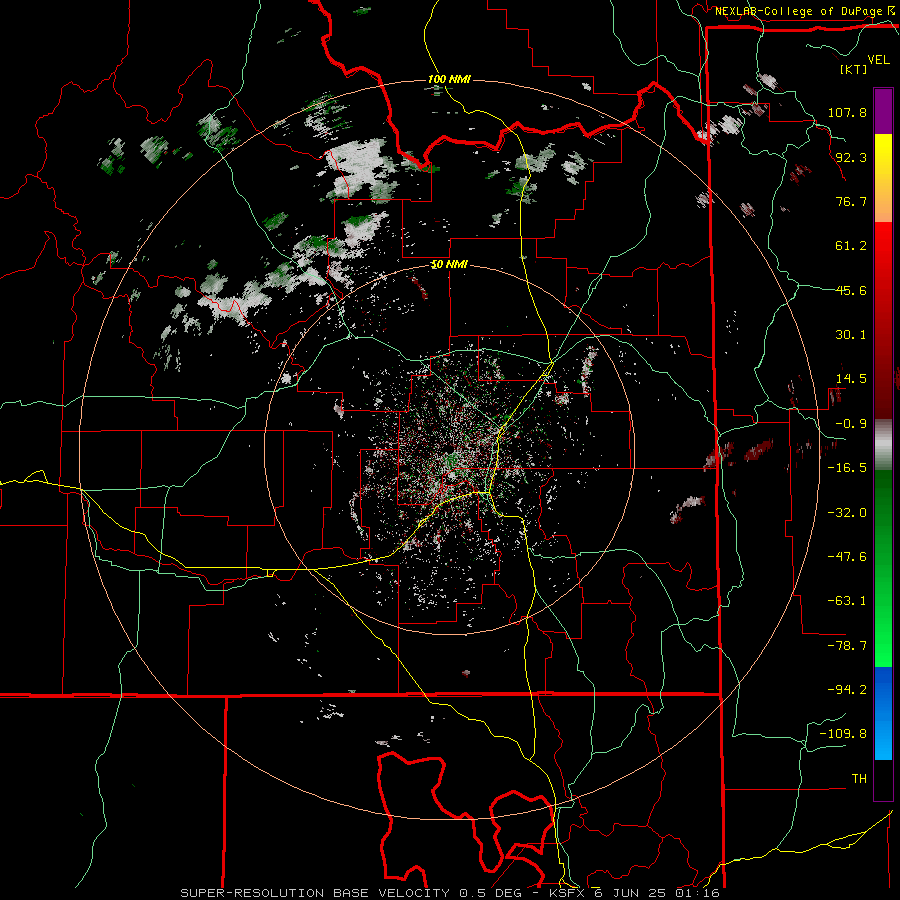Click the -78.7 velocity scale value
This screenshot has height=900, width=900.
point(847,646)
